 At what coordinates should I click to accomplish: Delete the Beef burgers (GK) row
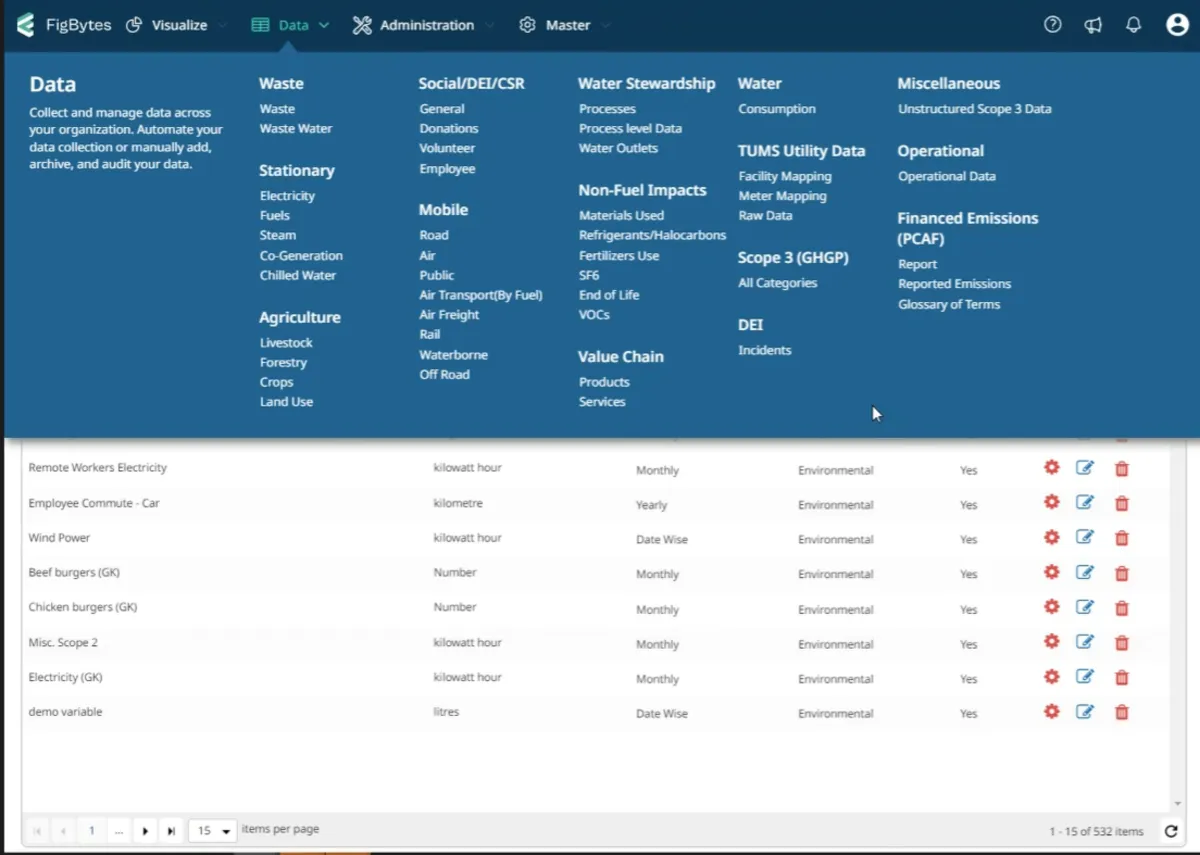(1122, 573)
